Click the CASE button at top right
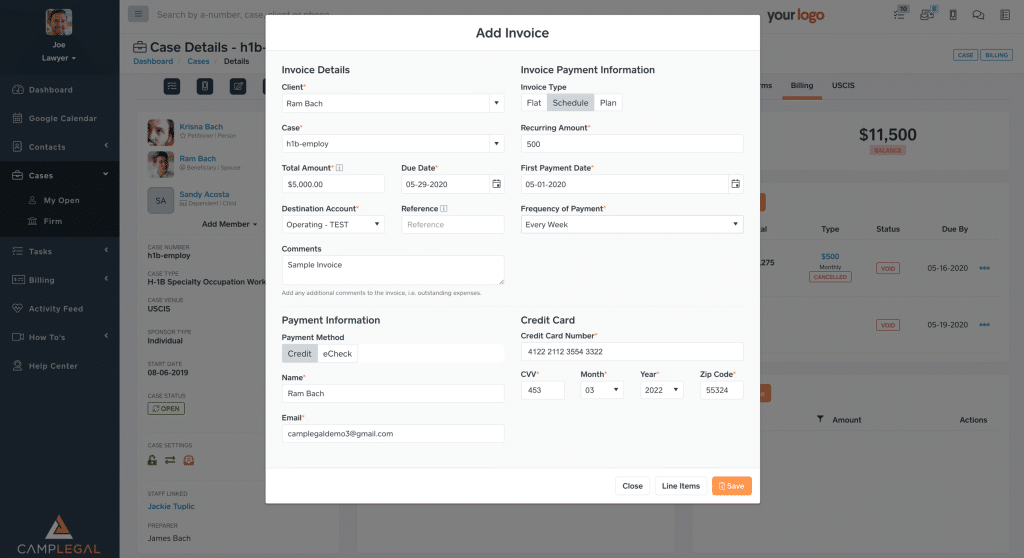The width and height of the screenshot is (1024, 558). (x=965, y=55)
